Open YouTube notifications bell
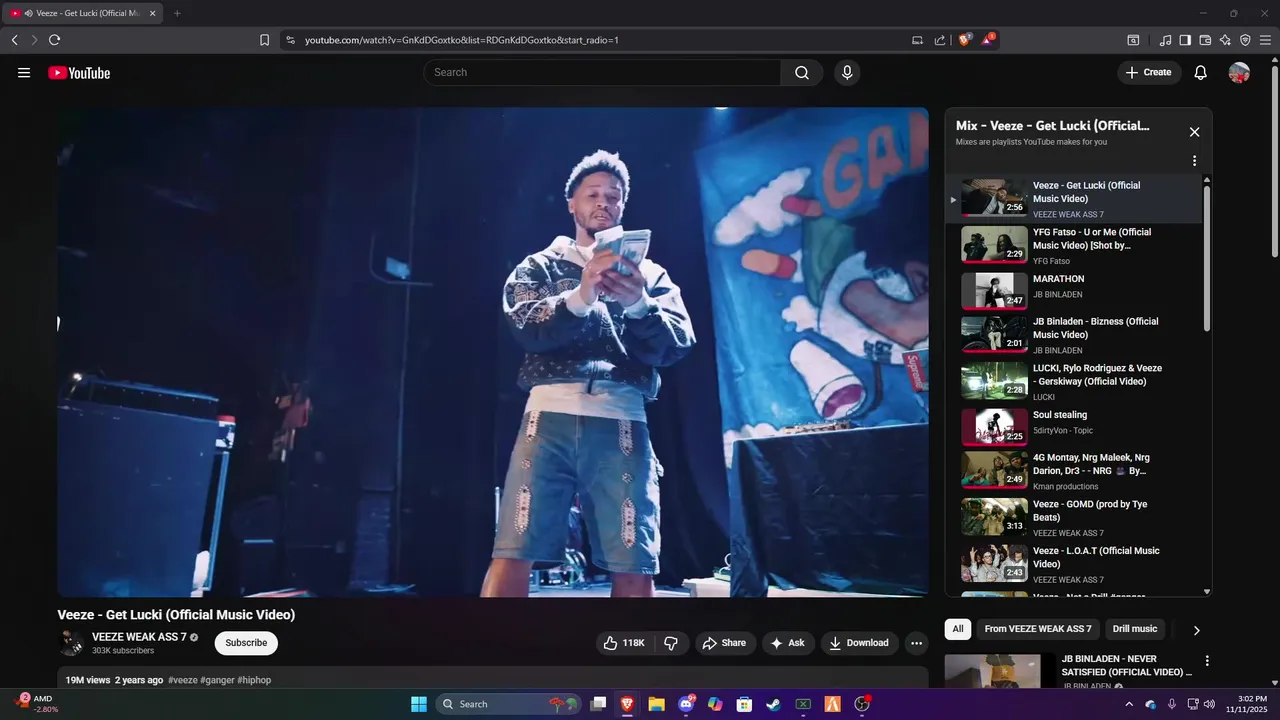This screenshot has height=720, width=1280. [1201, 72]
